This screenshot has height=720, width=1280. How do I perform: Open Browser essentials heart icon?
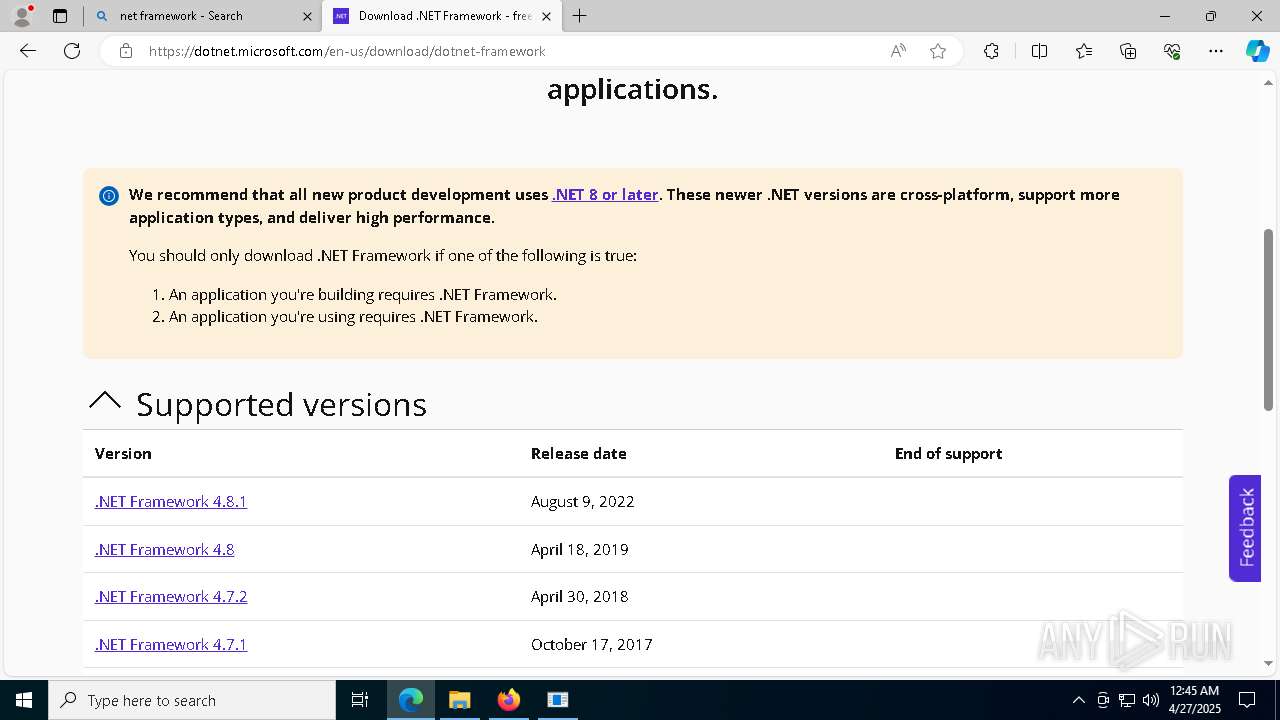[x=1172, y=51]
